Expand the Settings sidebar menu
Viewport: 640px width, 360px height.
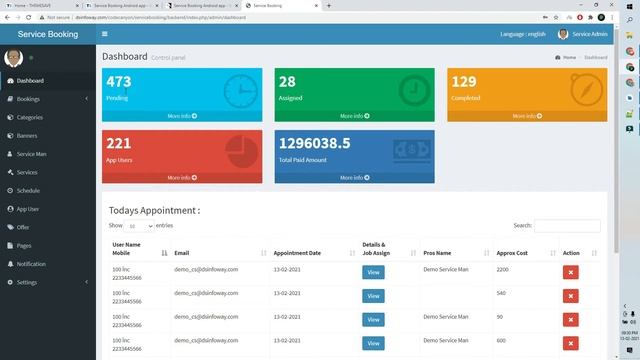click(x=48, y=282)
